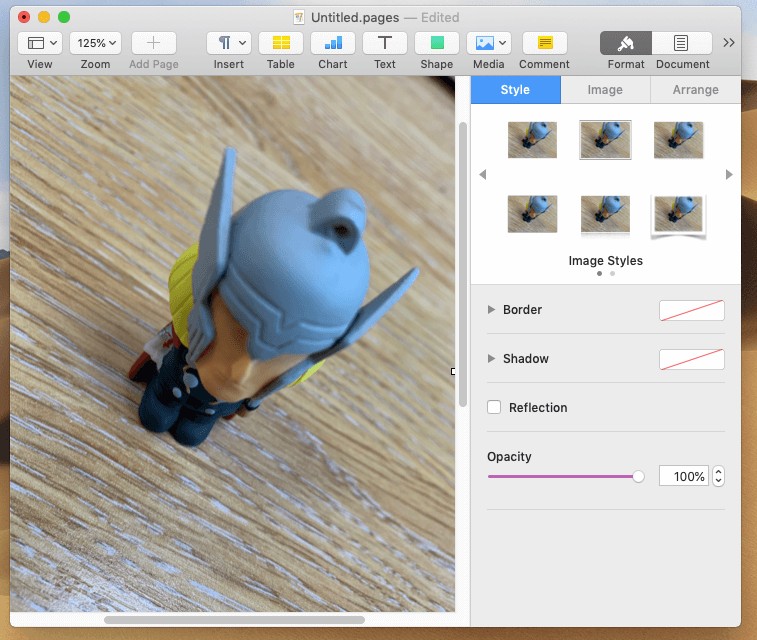Click the document icon in title bar
This screenshot has height=640, width=757.
[299, 18]
